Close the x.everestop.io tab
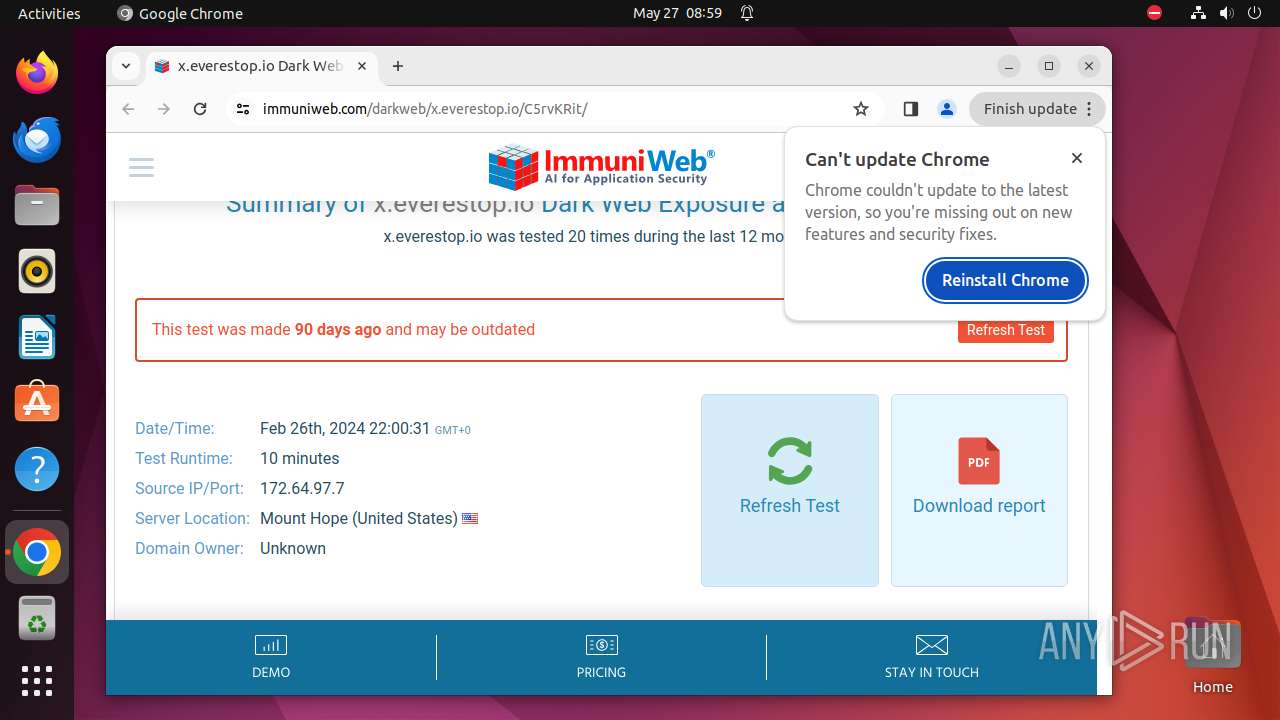Image resolution: width=1280 pixels, height=720 pixels. coord(362,66)
